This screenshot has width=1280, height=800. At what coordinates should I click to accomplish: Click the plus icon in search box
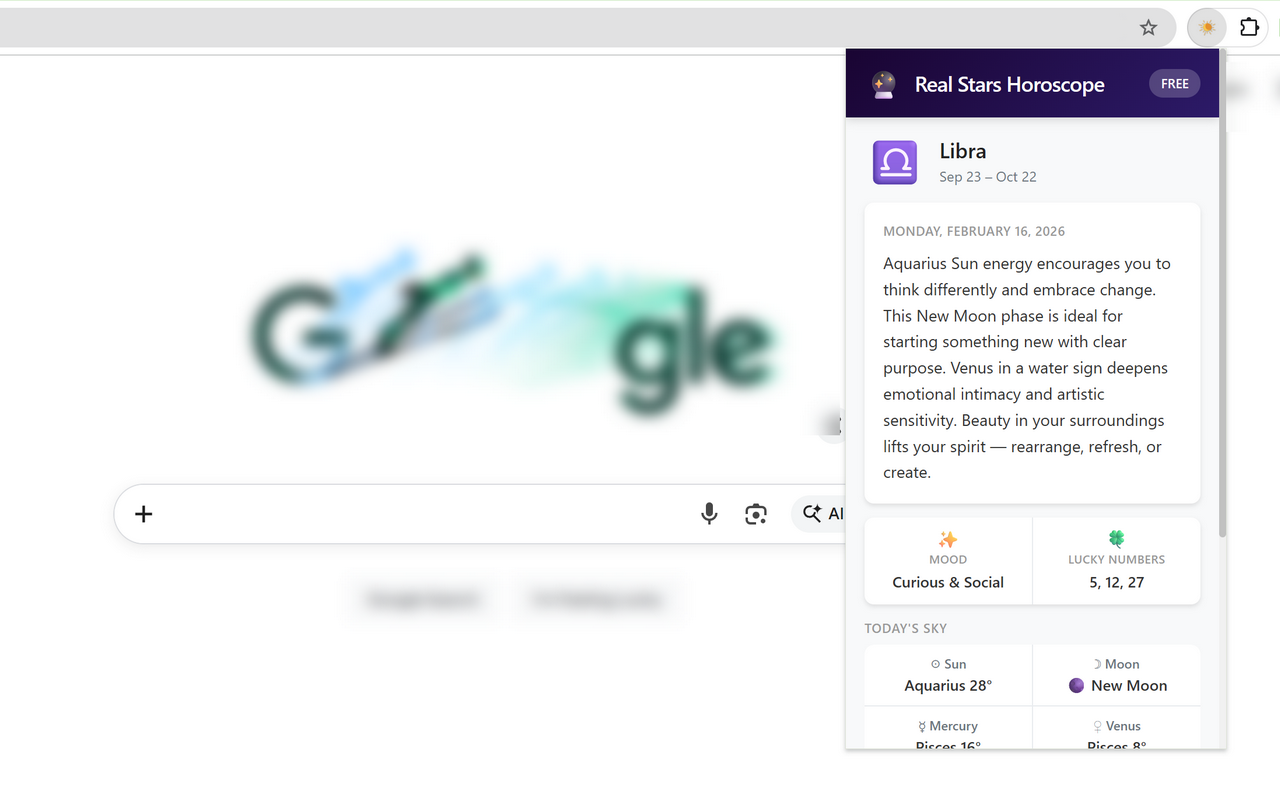coord(144,514)
